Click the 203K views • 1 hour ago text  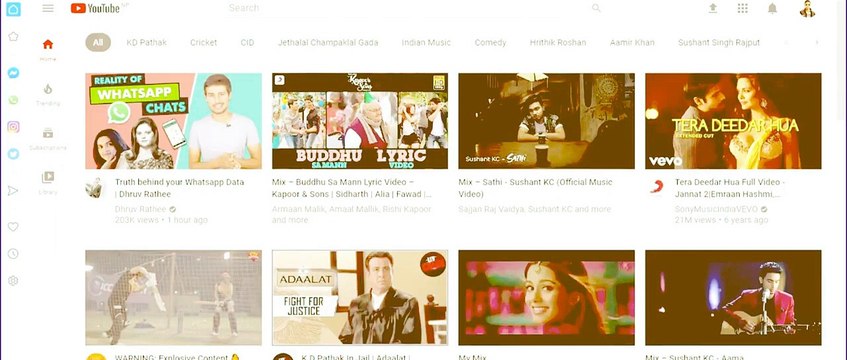[161, 220]
